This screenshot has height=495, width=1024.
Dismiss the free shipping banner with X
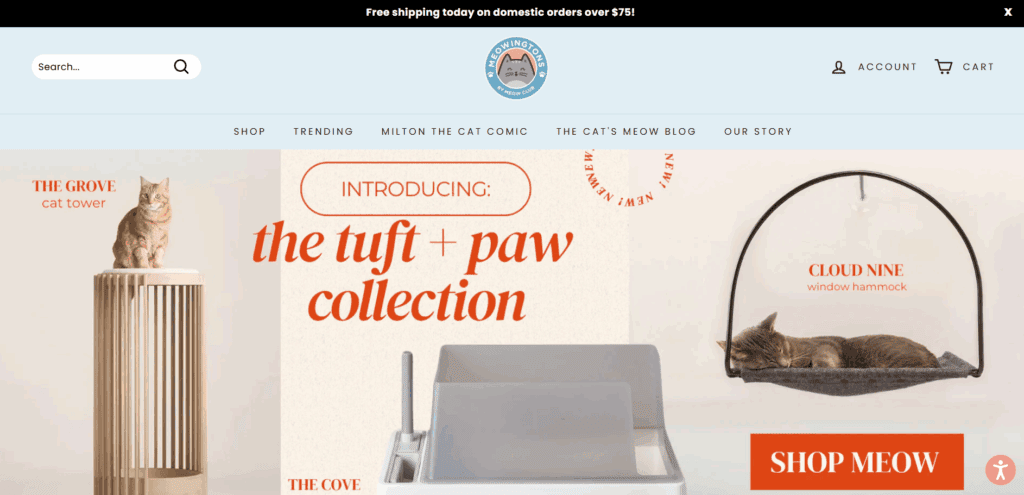1008,12
